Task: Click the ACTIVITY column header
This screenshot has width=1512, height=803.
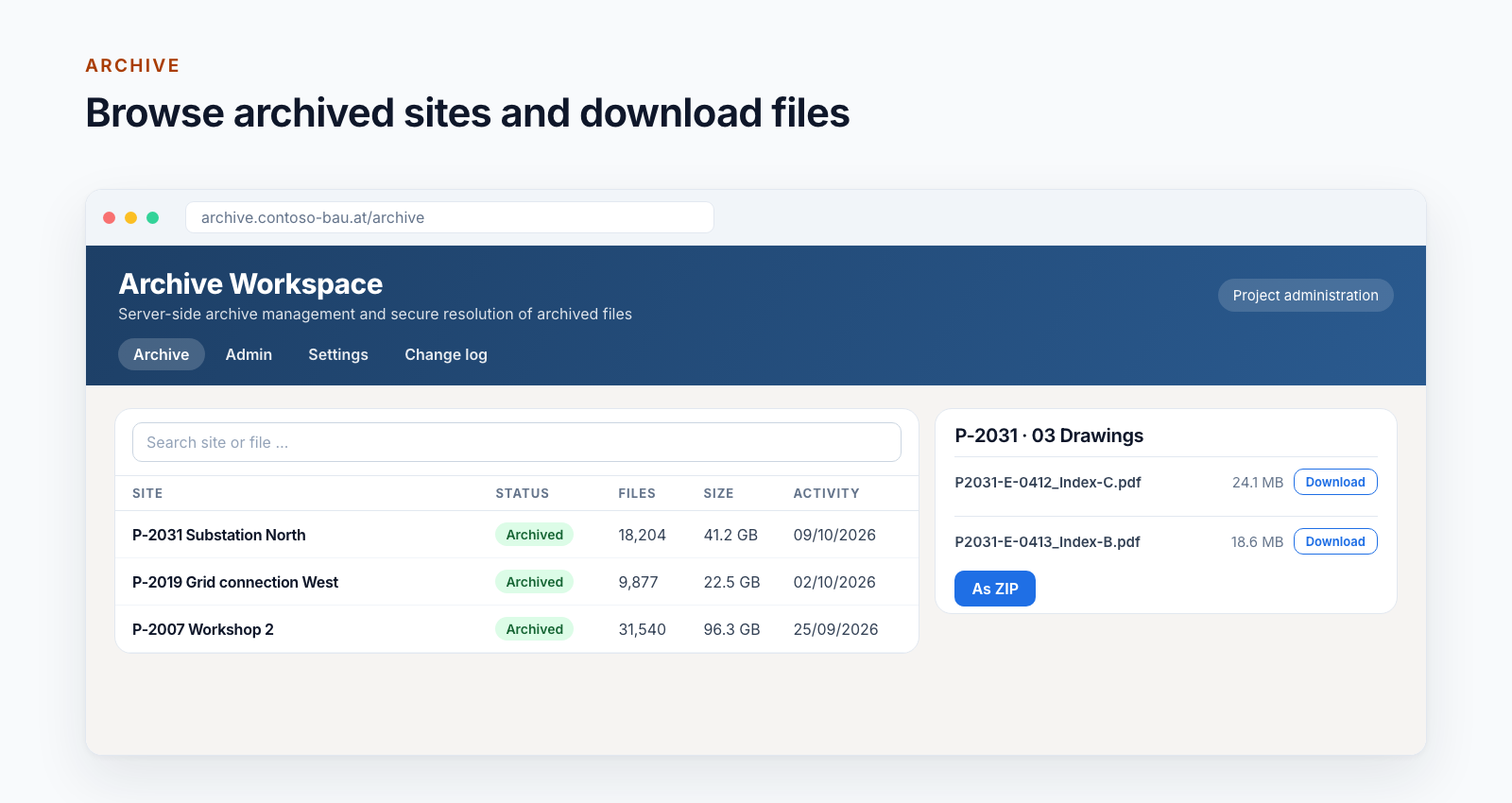Action: 827,493
